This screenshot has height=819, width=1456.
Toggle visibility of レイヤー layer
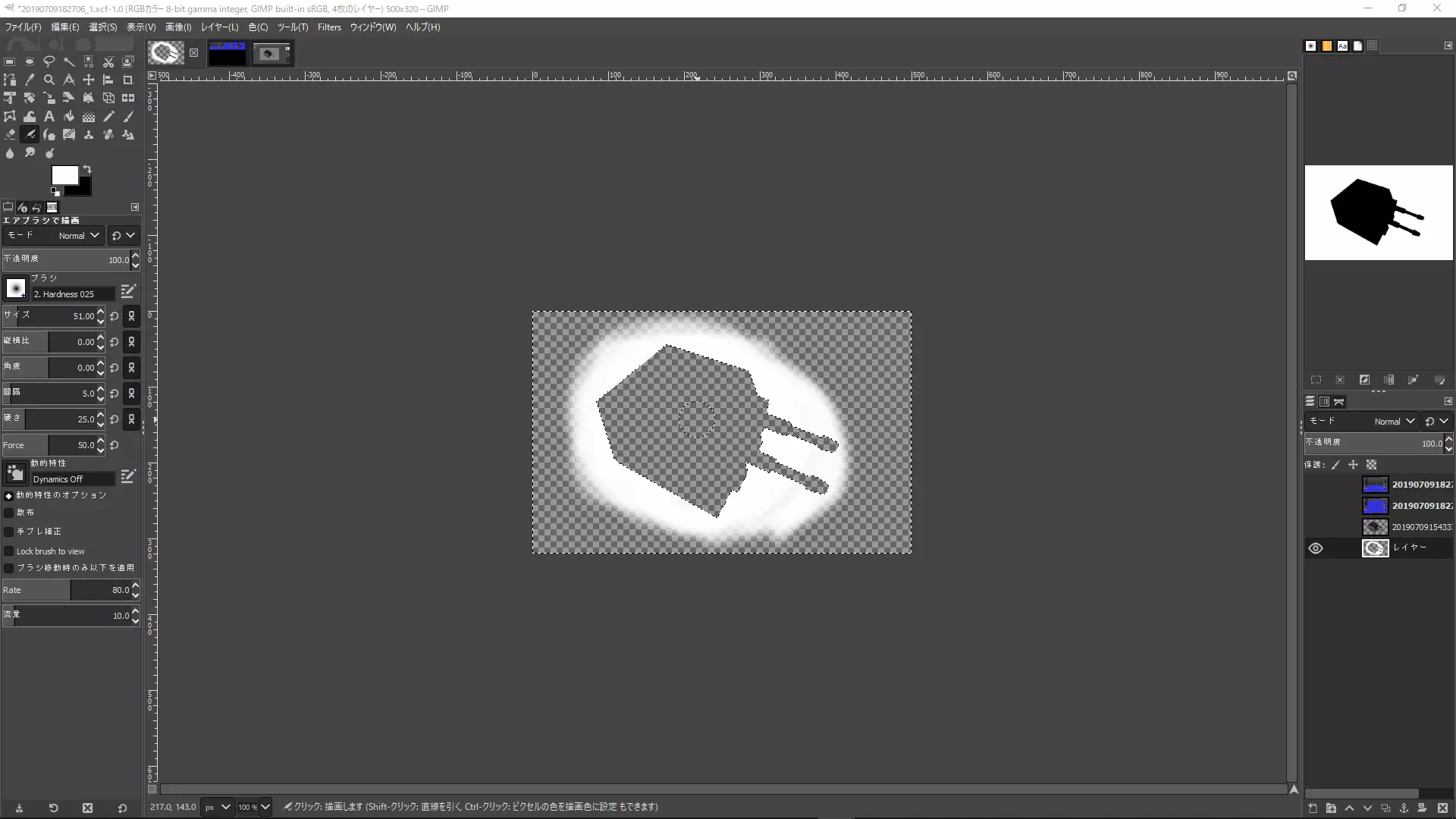1316,548
